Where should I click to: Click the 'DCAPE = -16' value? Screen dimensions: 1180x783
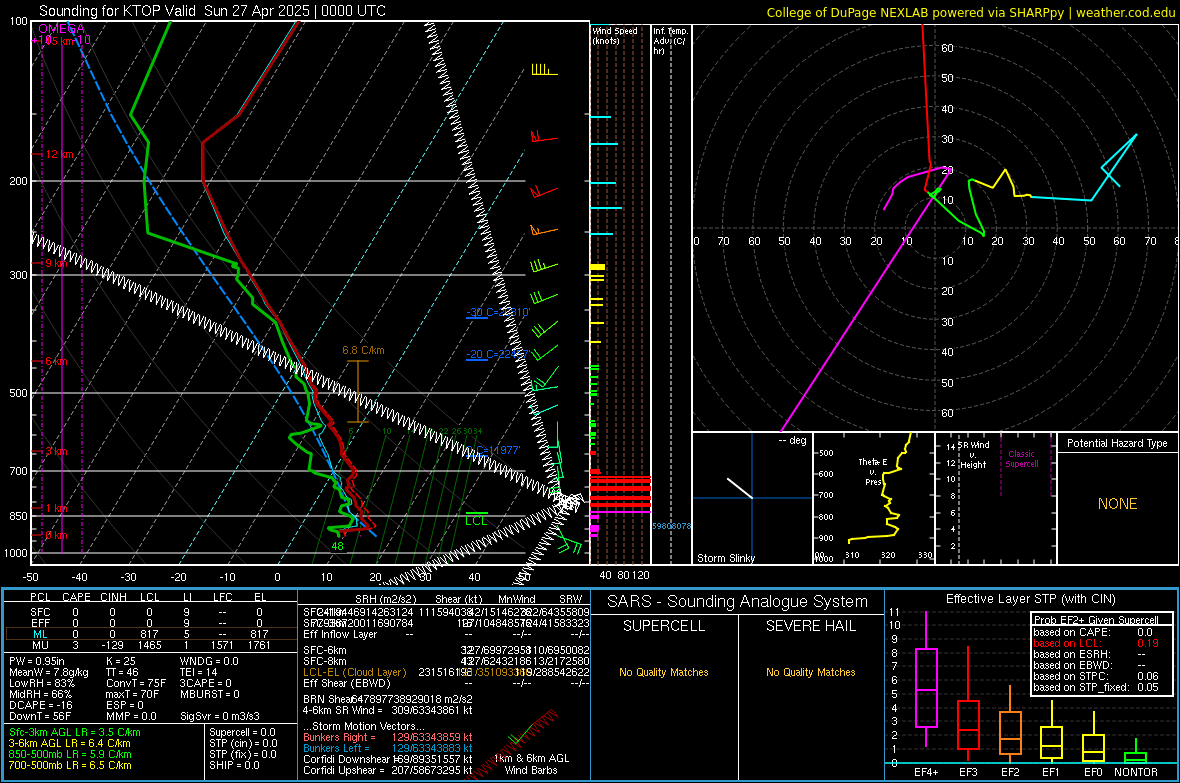coord(40,705)
